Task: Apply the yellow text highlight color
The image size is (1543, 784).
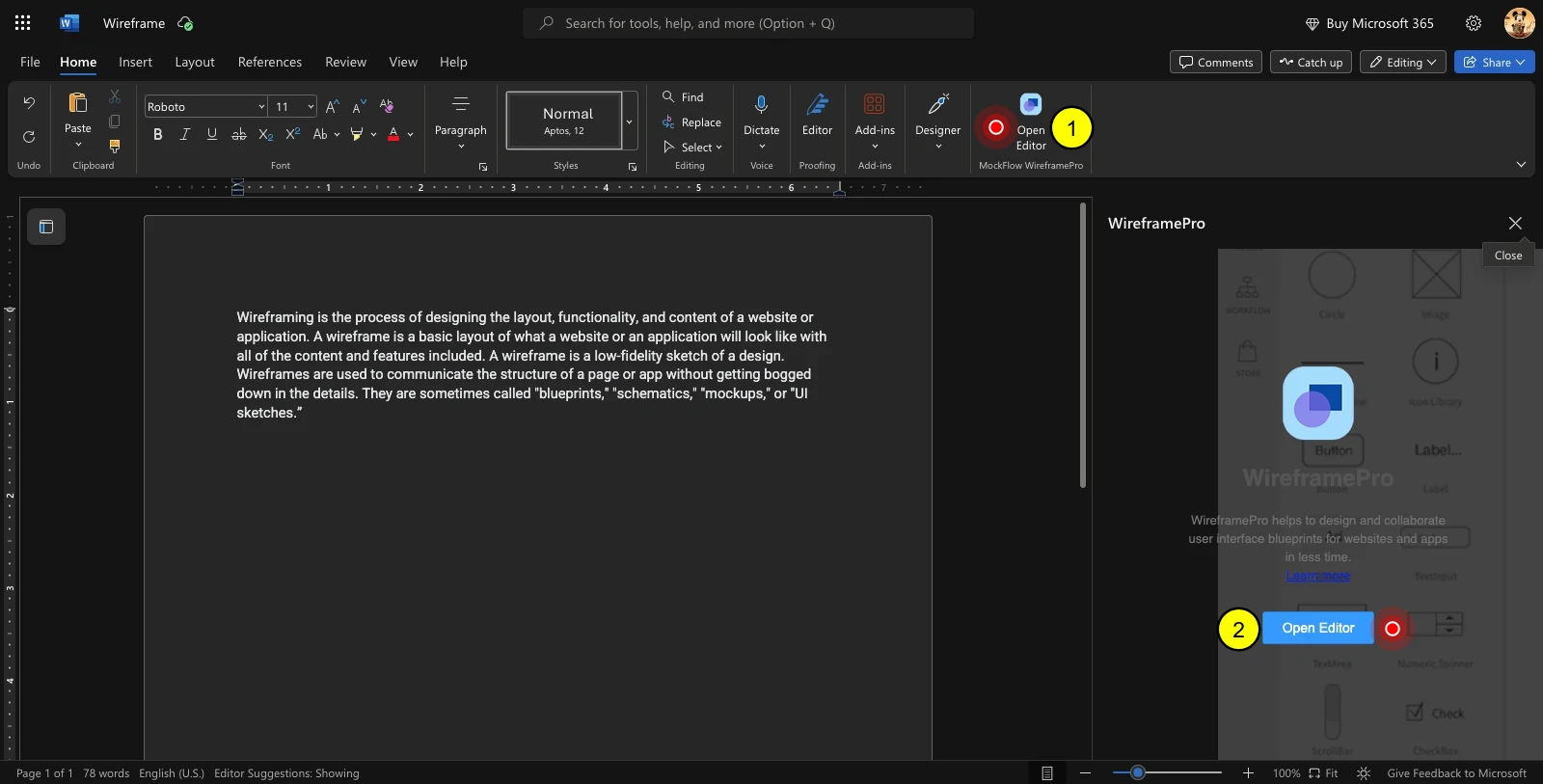Action: pyautogui.click(x=357, y=134)
